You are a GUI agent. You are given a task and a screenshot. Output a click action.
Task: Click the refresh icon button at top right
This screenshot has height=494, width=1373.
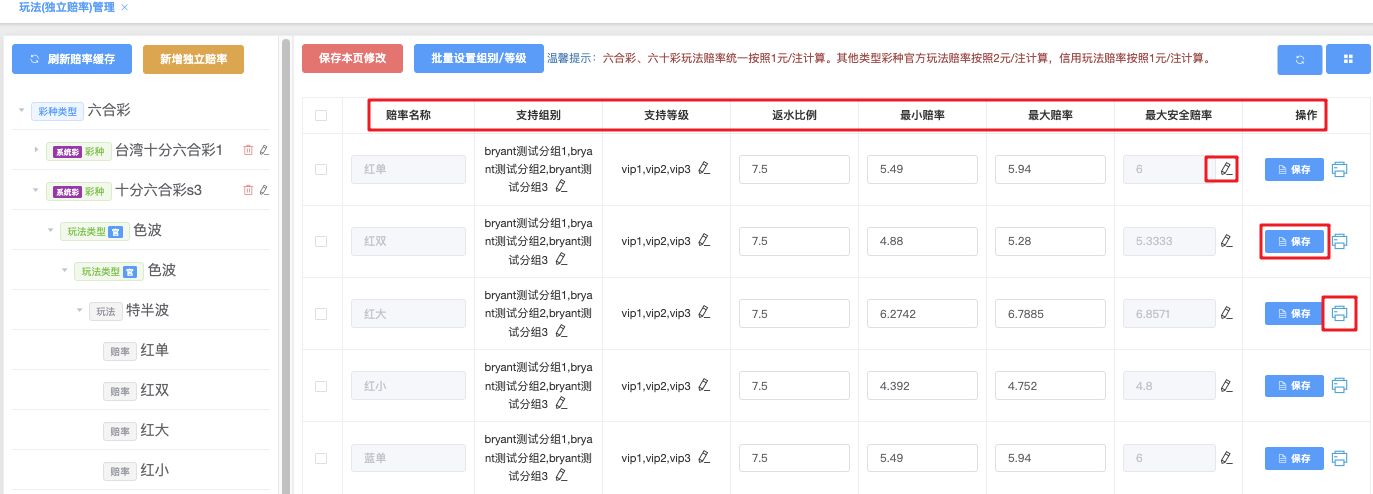pos(1299,60)
